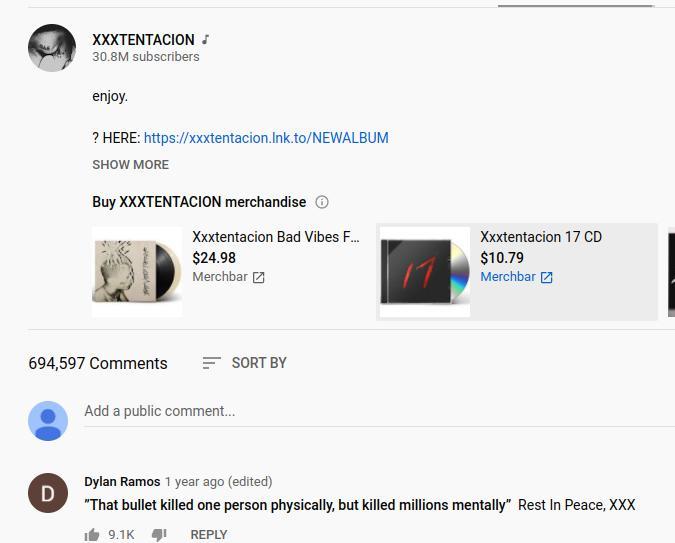Screen dimensions: 675x543
Task: Click Dylan Ramos commenter name
Action: pos(122,481)
